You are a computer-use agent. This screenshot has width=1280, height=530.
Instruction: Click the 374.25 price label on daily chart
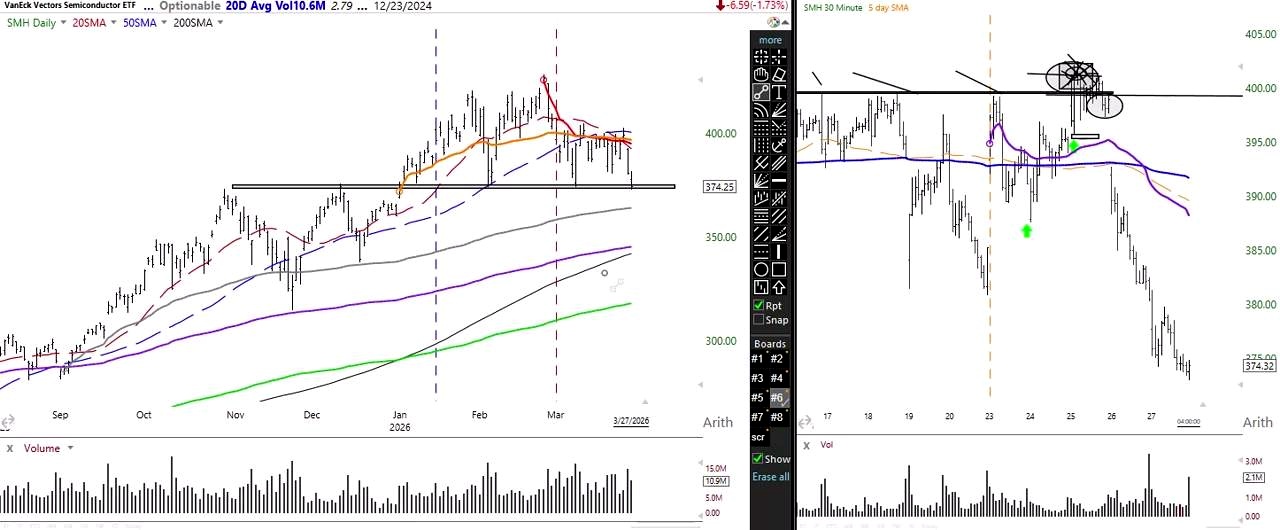tap(720, 187)
